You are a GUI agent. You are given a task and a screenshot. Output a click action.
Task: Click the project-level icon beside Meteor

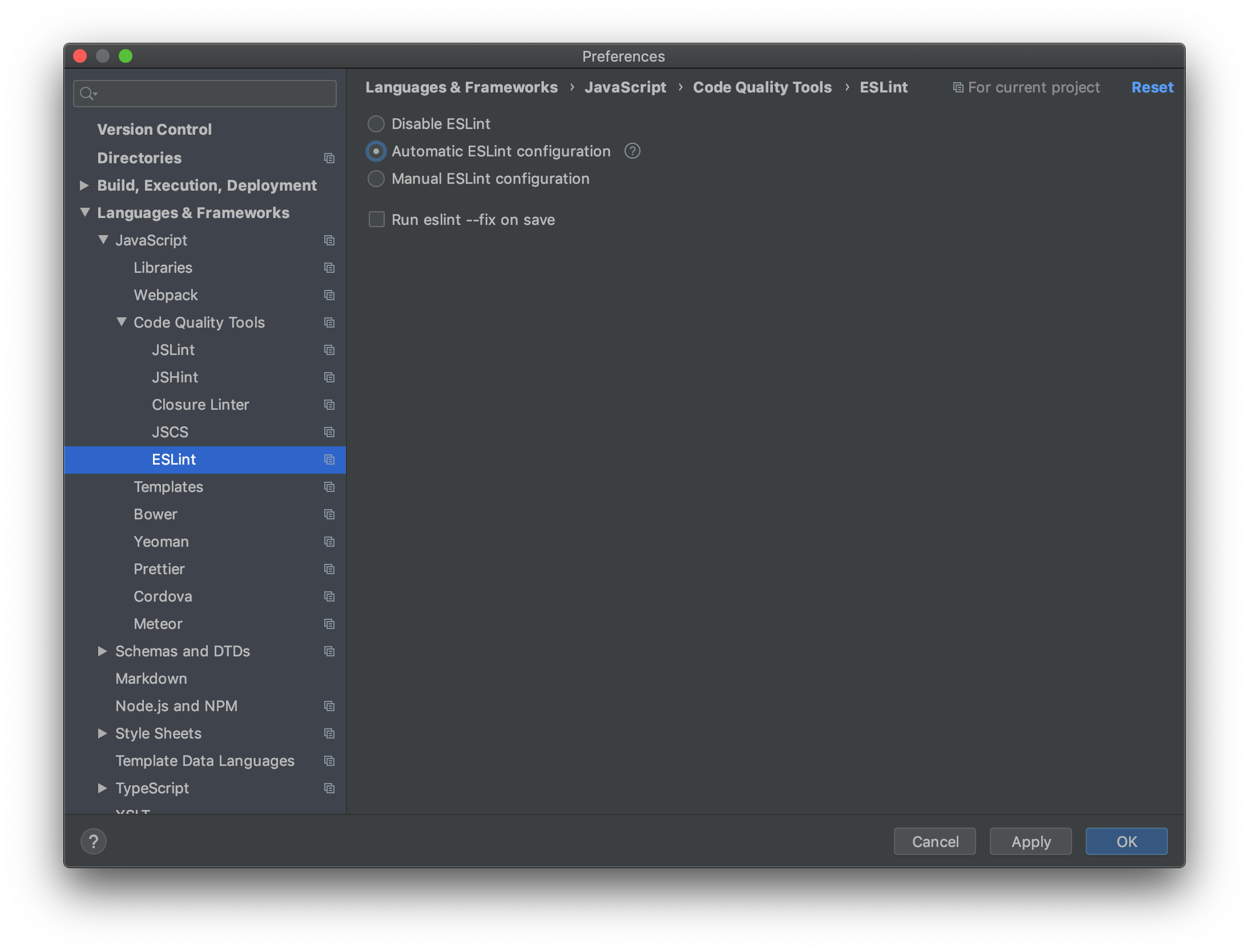[x=329, y=624]
